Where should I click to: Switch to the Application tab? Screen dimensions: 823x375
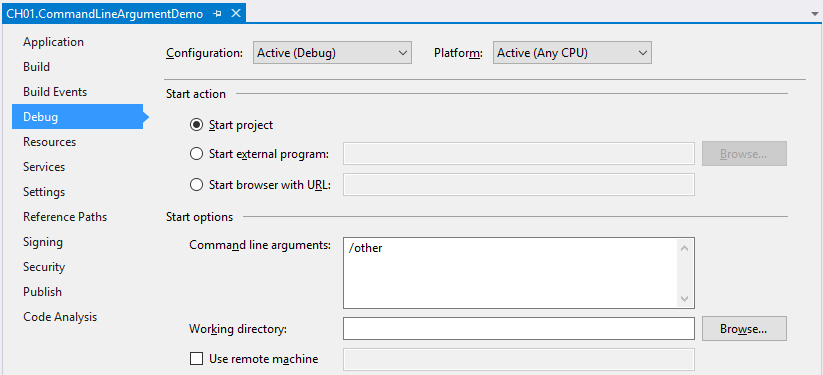54,42
